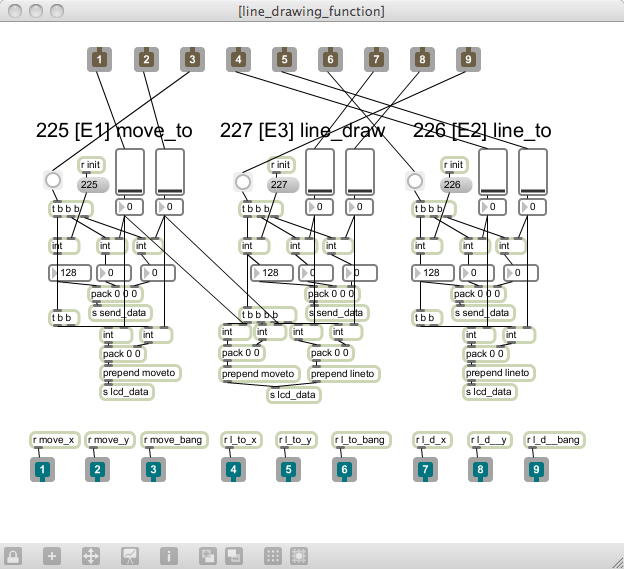Viewport: 624px width, 569px height.
Task: Click the lock patcher icon in bottom toolbar
Action: (13, 556)
